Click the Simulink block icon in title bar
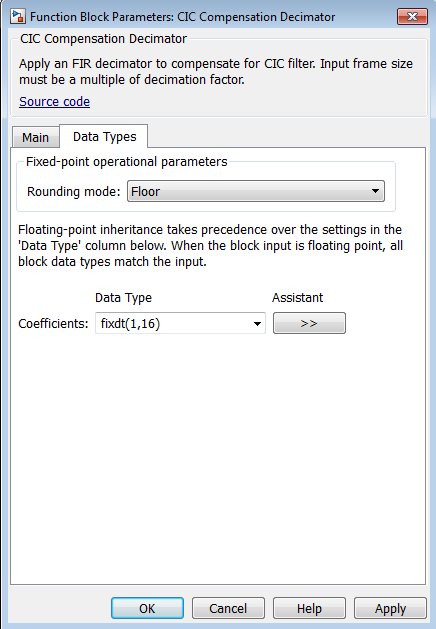Image resolution: width=436 pixels, height=629 pixels. click(18, 16)
